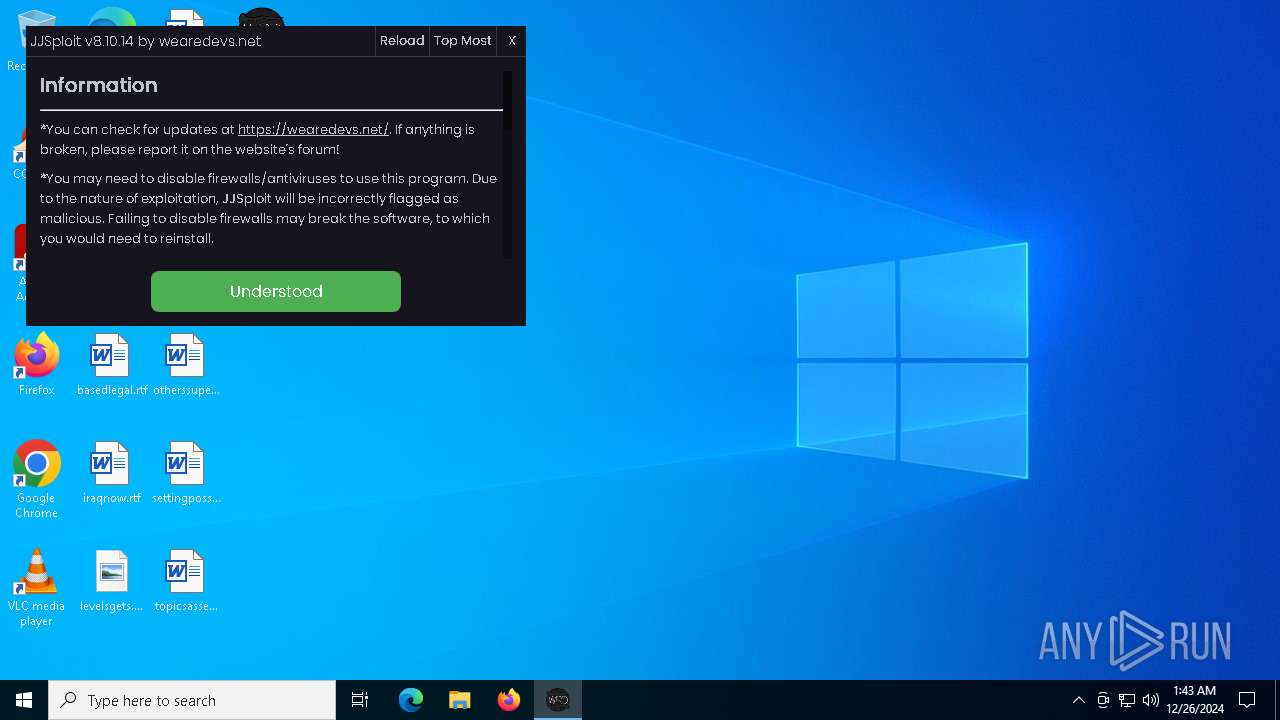This screenshot has width=1280, height=720.
Task: Show hidden system tray icons
Action: tap(1078, 700)
